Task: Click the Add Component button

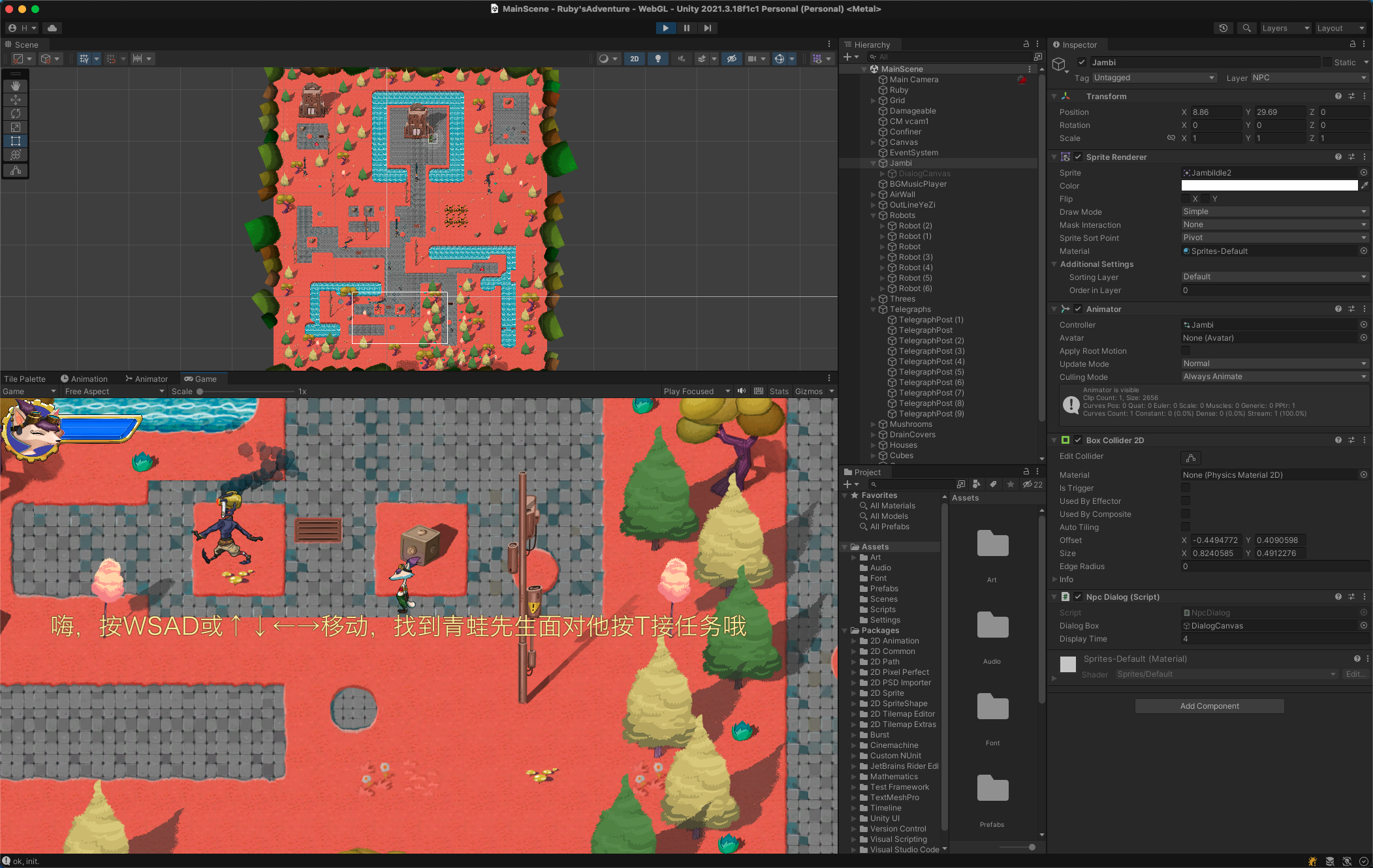Action: pos(1209,706)
